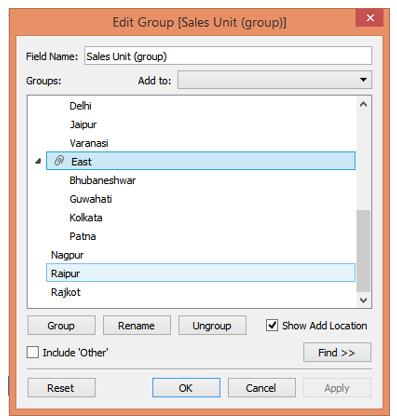Select Varanasi in the list
The height and width of the screenshot is (419, 397).
pos(89,143)
